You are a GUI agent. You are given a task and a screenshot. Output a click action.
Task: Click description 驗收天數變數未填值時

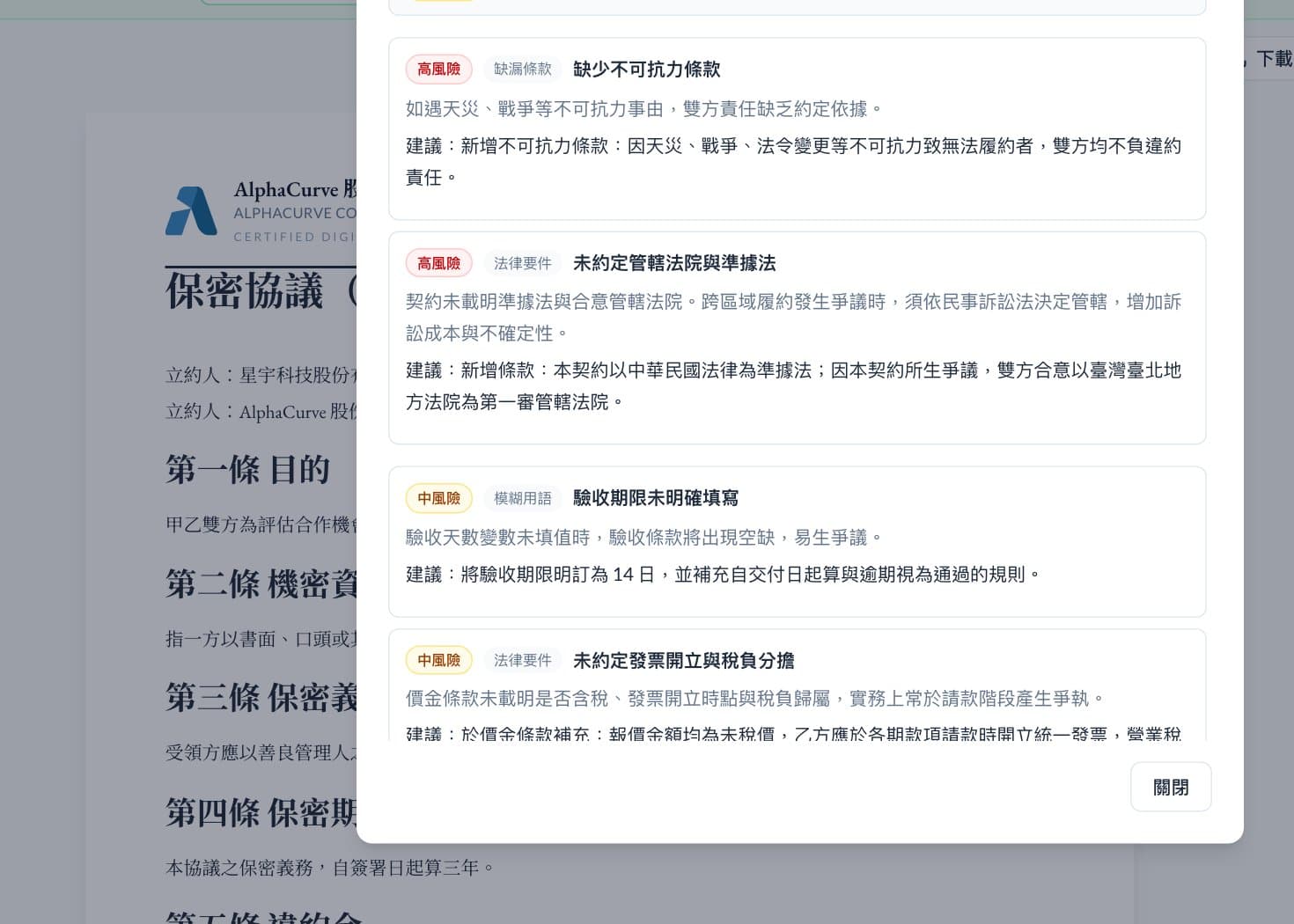[644, 538]
